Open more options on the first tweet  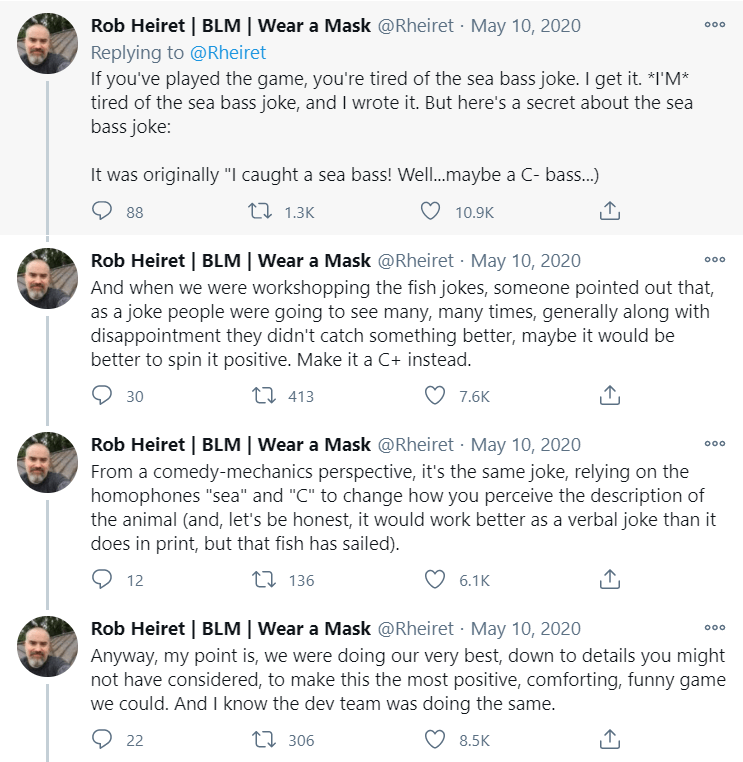pyautogui.click(x=714, y=25)
